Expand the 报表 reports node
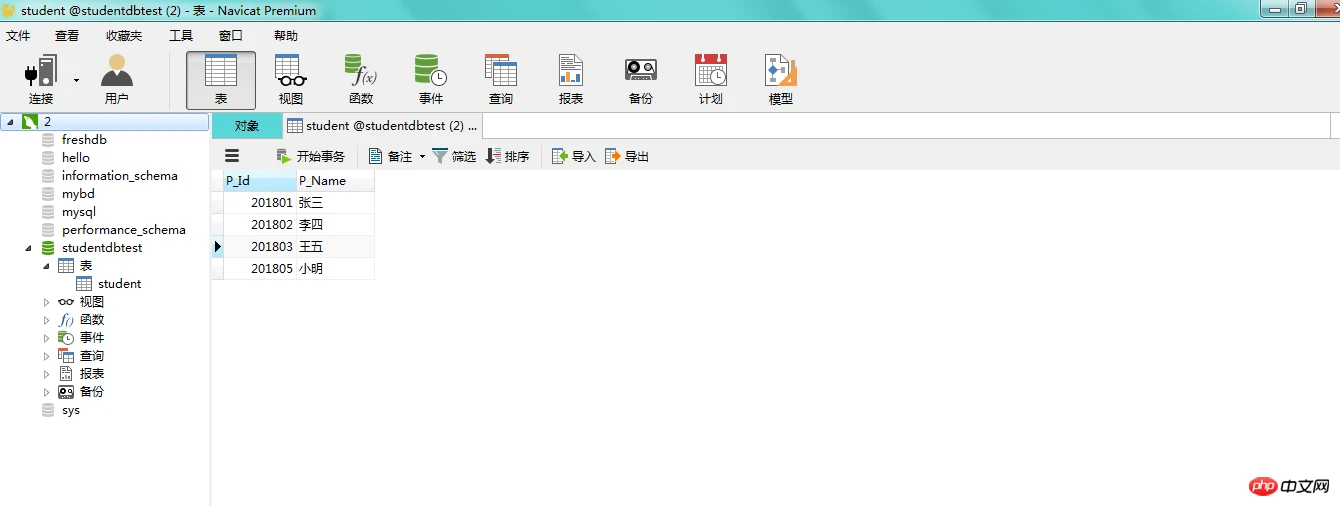1340x506 pixels. point(46,374)
